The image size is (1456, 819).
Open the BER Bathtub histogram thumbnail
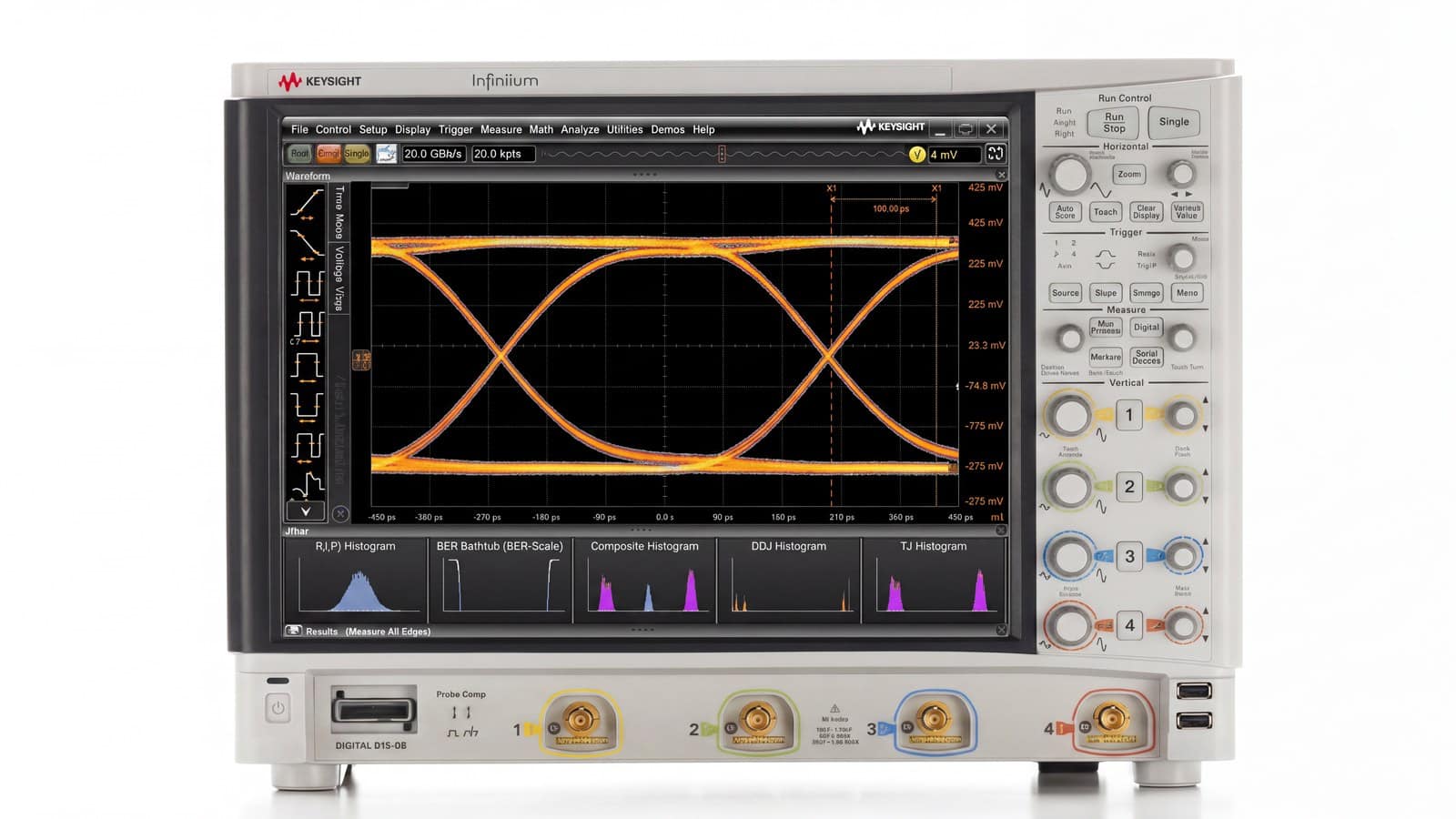pos(500,580)
